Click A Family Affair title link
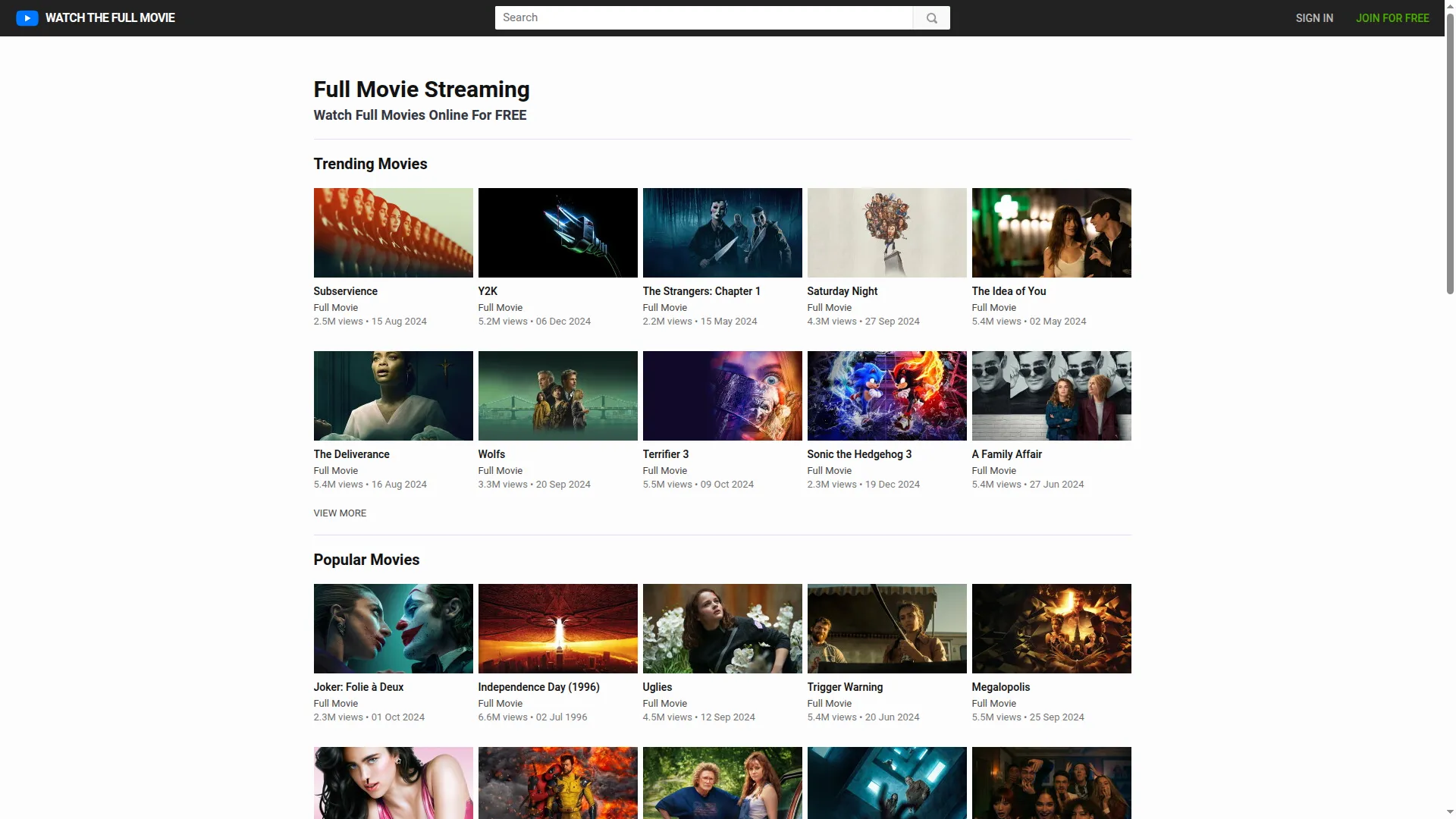The width and height of the screenshot is (1456, 819). point(1006,454)
